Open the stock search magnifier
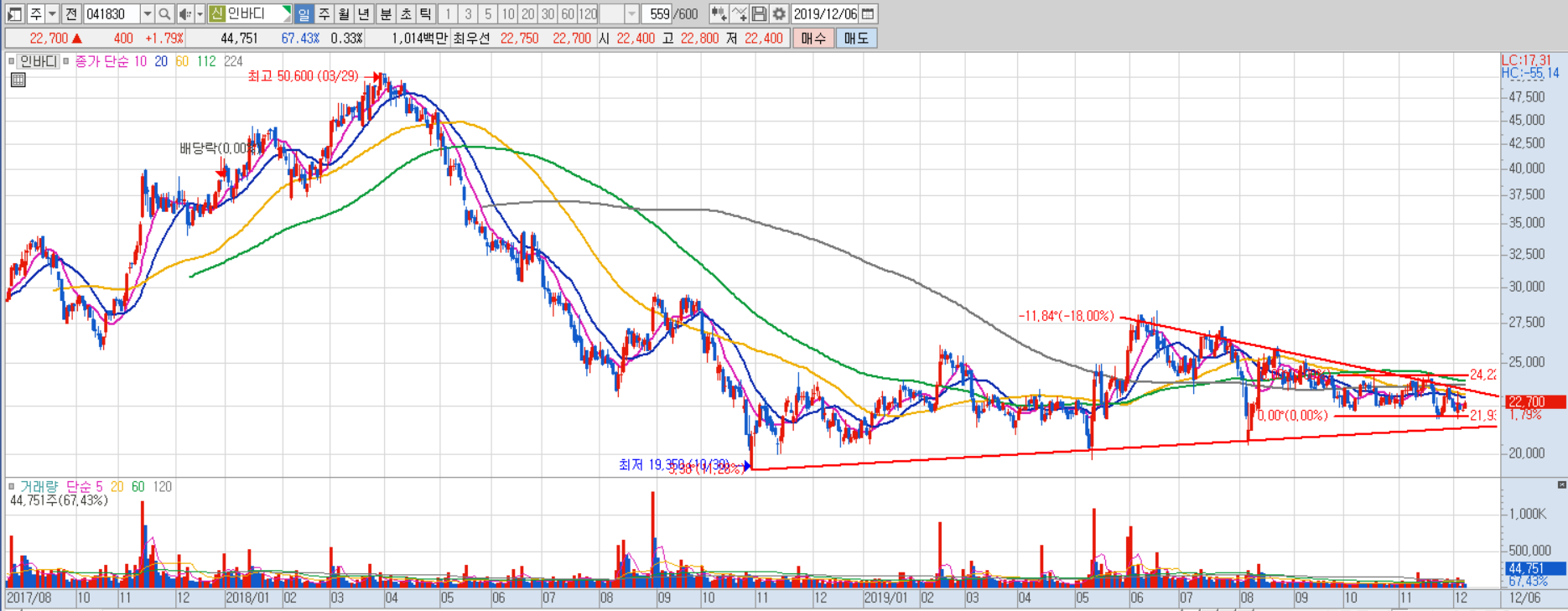This screenshot has width=1568, height=611. (164, 13)
